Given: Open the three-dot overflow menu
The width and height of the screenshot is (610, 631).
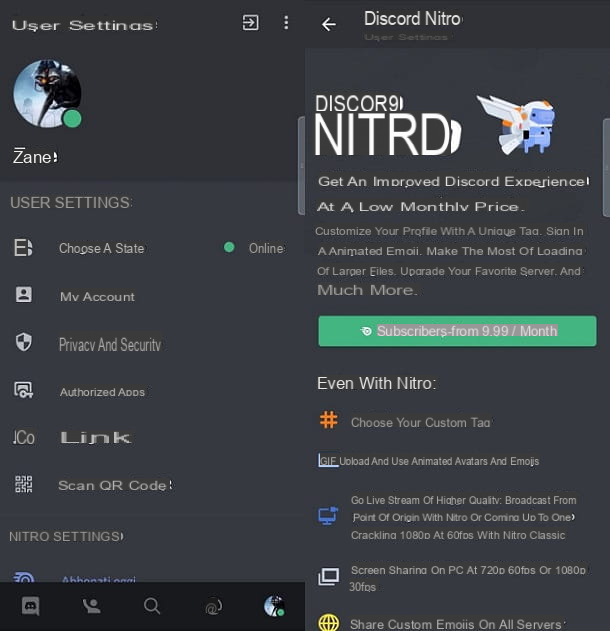Looking at the screenshot, I should 286,23.
